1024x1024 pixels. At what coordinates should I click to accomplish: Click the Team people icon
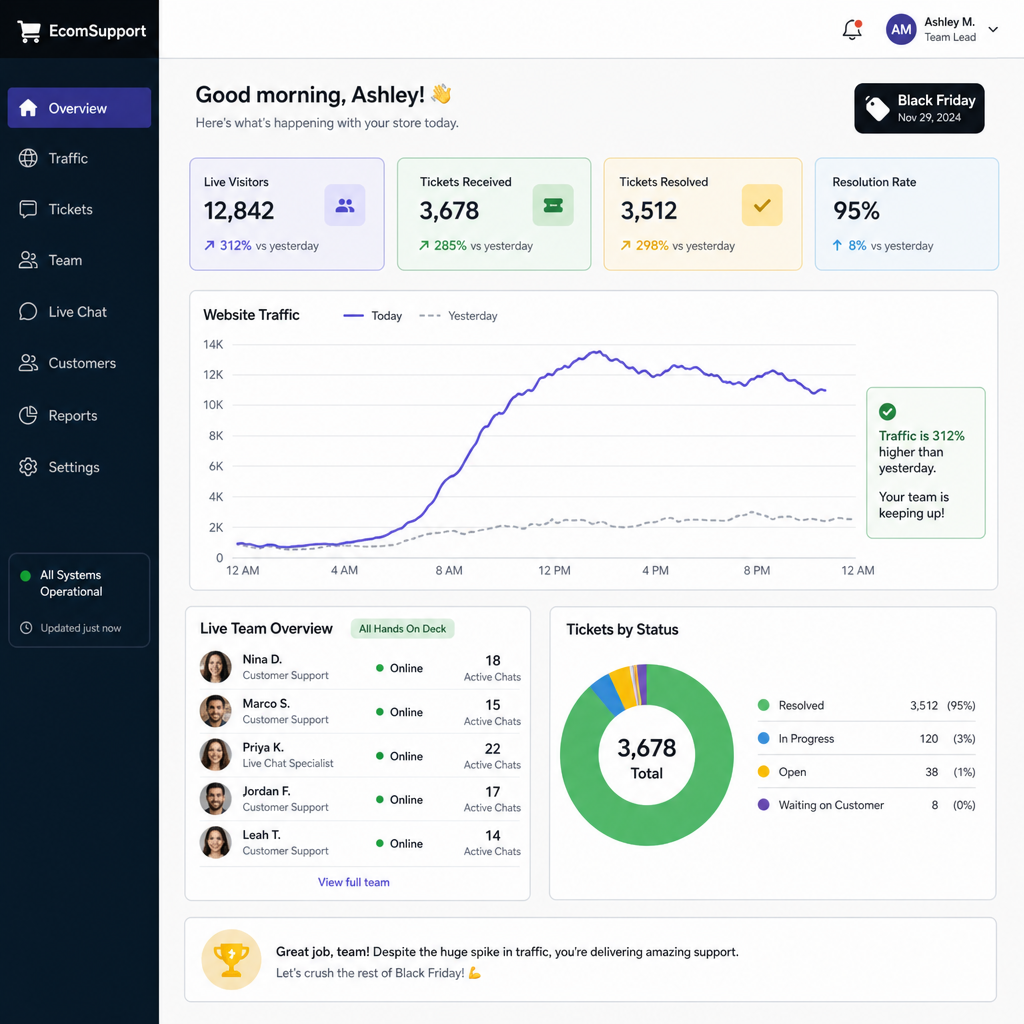click(x=28, y=260)
